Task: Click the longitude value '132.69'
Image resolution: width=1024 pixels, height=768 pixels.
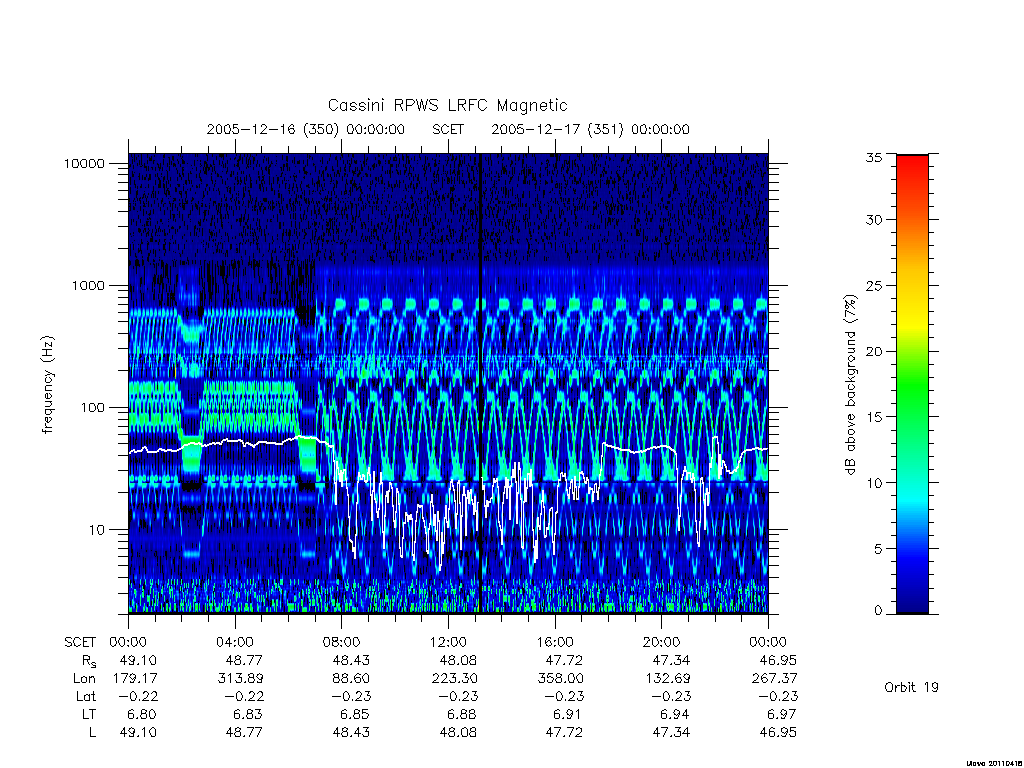Action: coord(667,679)
